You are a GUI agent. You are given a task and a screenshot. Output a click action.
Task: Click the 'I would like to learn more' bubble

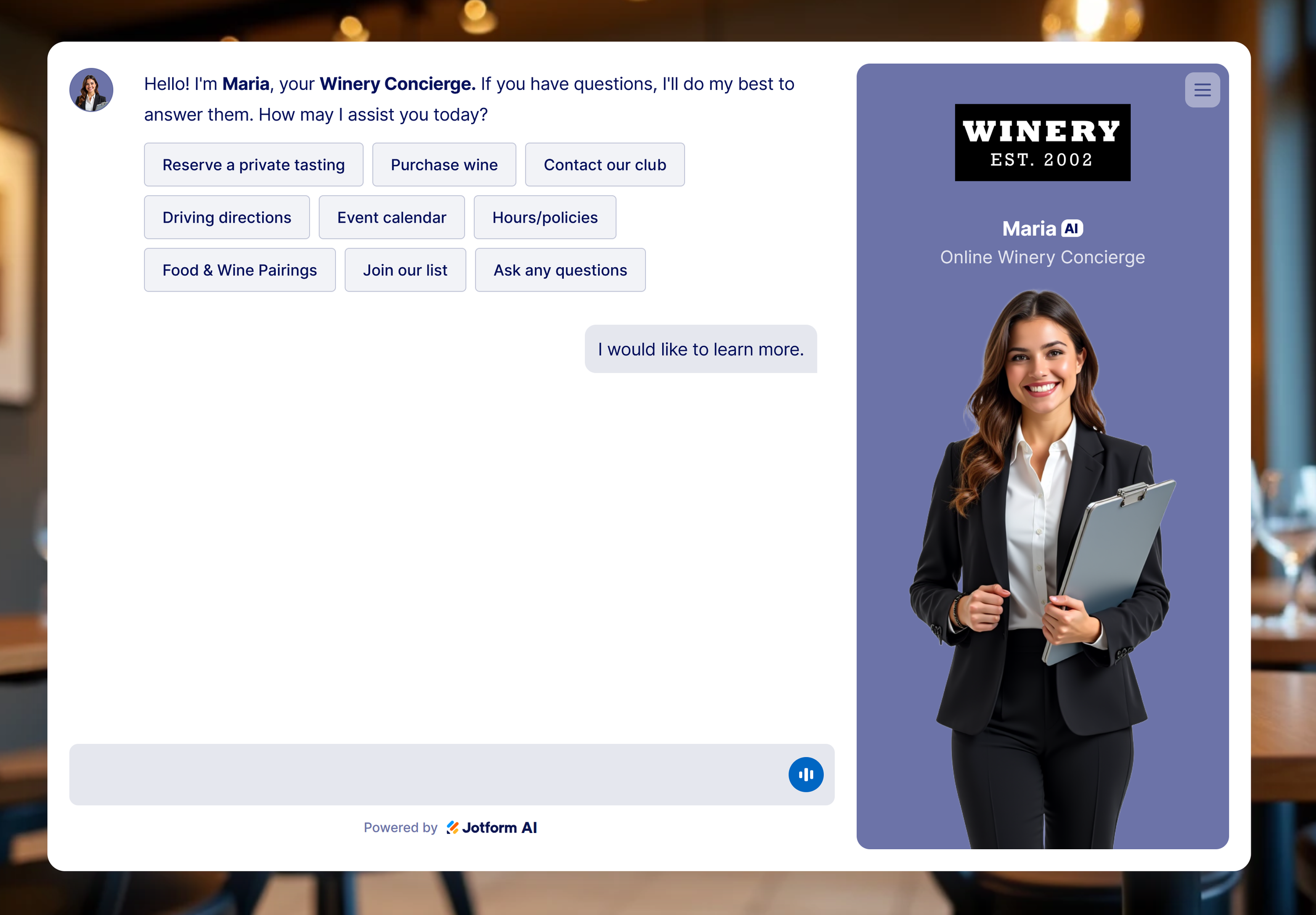(701, 349)
